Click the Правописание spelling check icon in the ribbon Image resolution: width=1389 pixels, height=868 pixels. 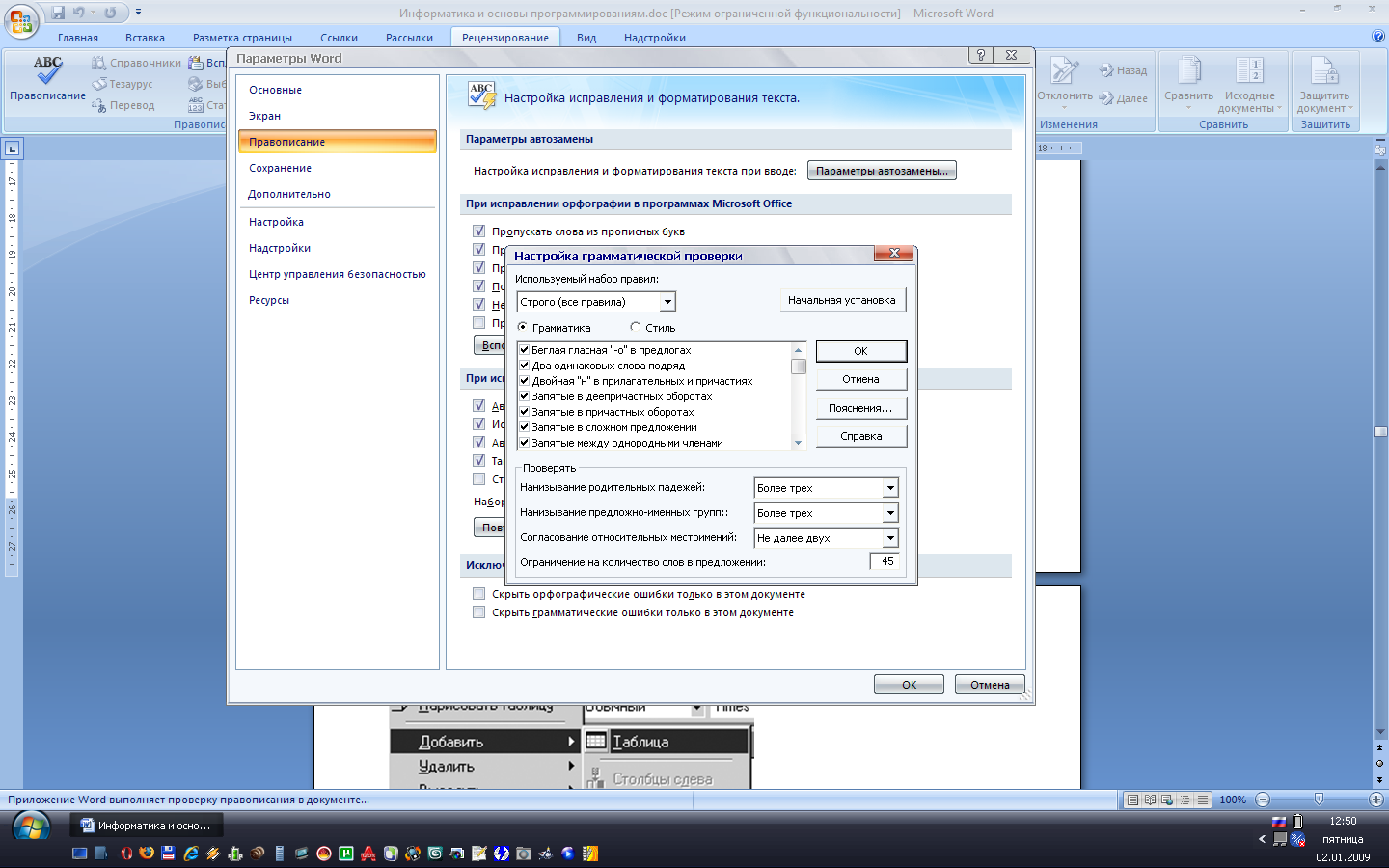[47, 70]
